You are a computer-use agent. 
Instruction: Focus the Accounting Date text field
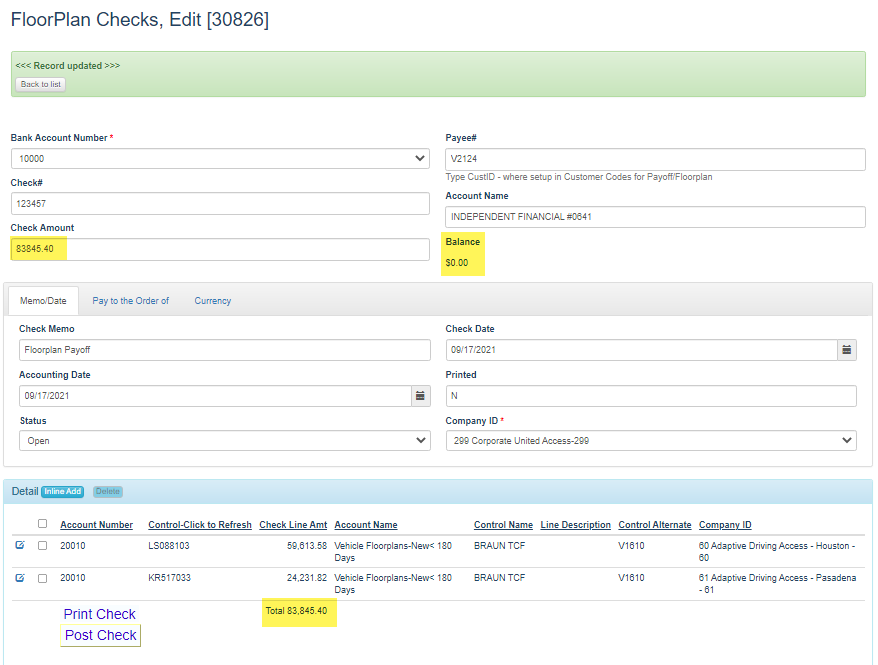pos(216,396)
